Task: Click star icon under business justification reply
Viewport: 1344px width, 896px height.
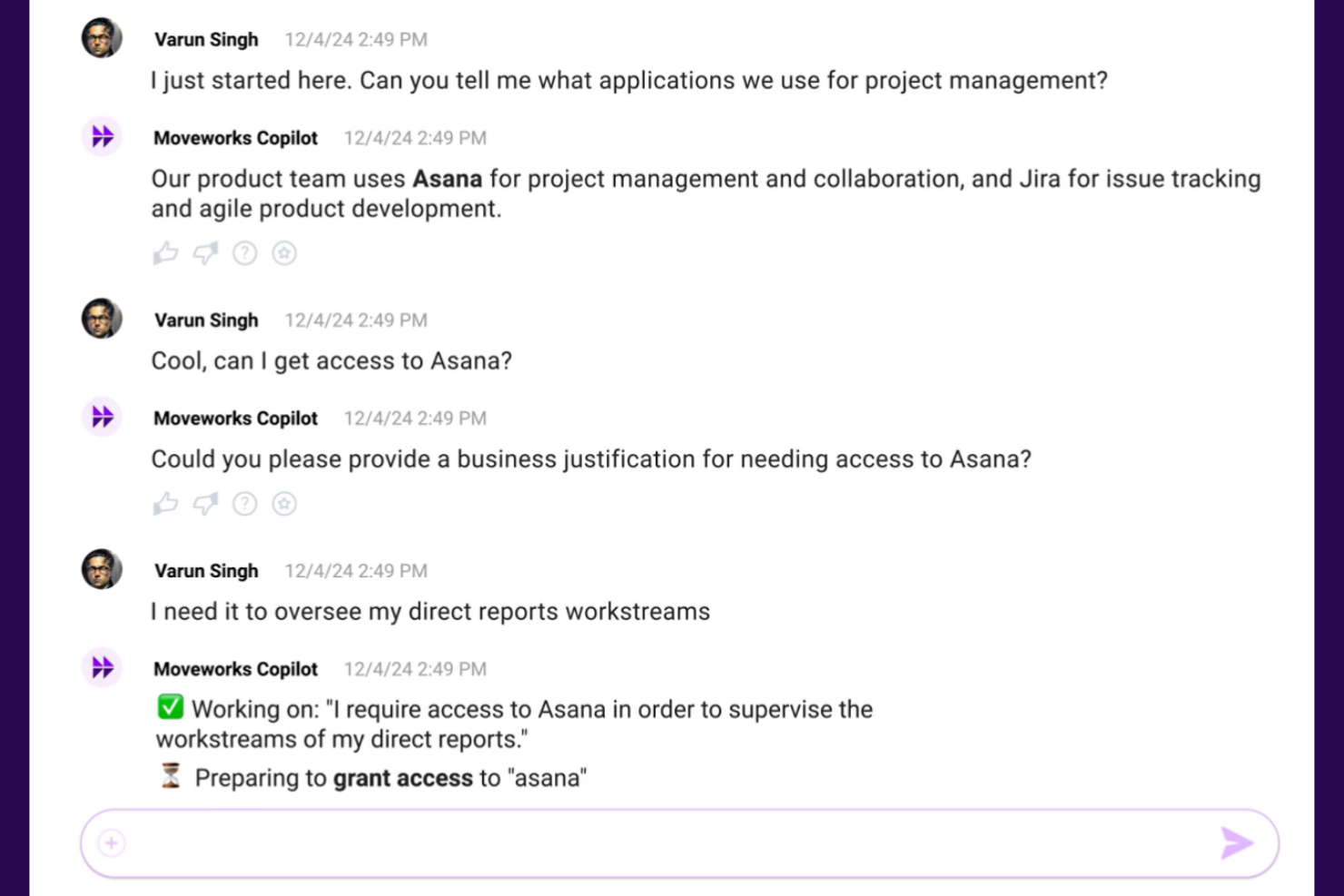Action: pyautogui.click(x=284, y=504)
